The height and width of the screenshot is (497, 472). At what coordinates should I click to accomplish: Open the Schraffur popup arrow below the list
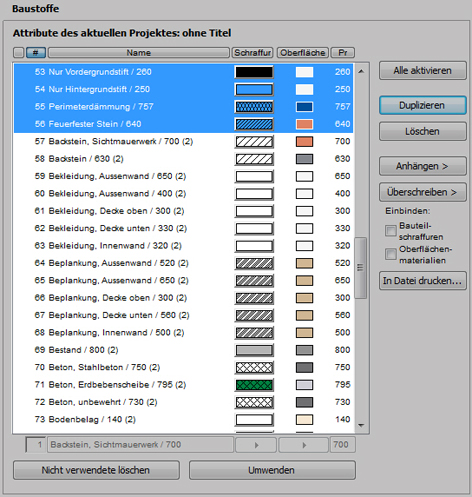point(256,445)
